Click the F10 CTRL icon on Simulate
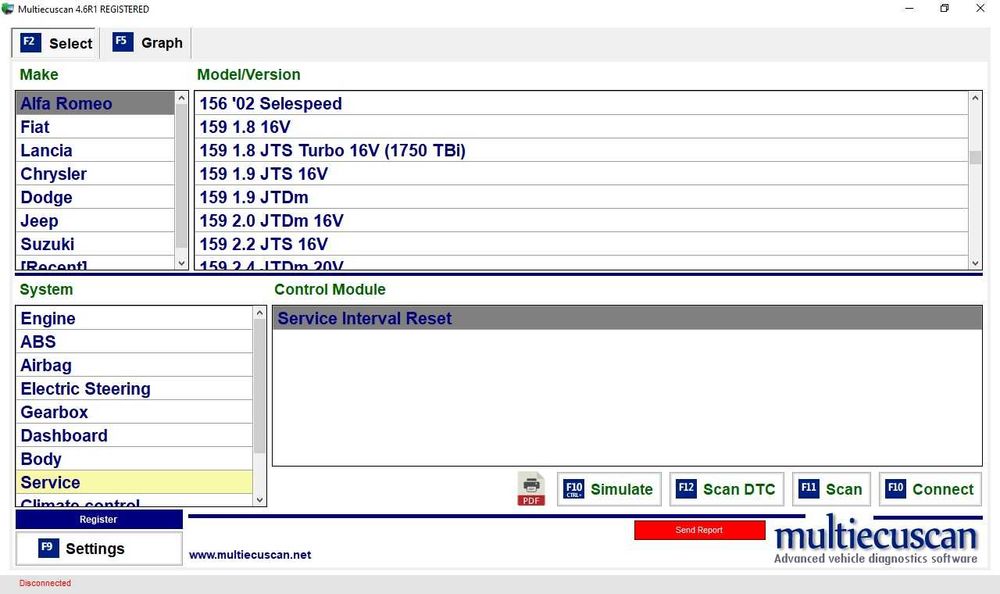Image resolution: width=1000 pixels, height=594 pixels. [574, 489]
